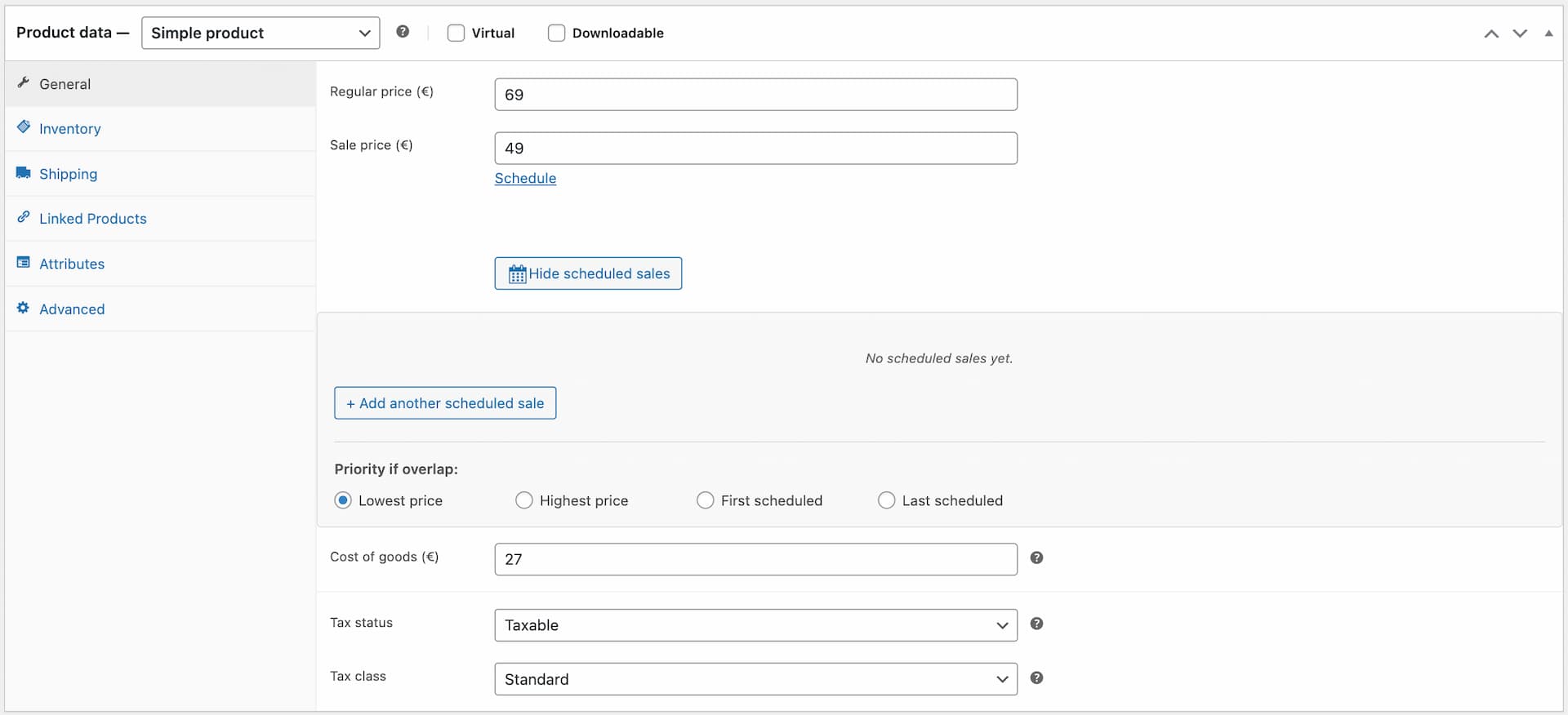Screen dimensions: 1568x715
Task: Move Product data panel up arrow
Action: 1491,33
